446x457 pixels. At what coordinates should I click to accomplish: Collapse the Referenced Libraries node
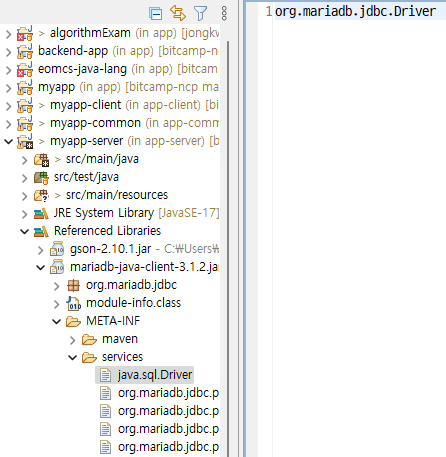pyautogui.click(x=24, y=231)
